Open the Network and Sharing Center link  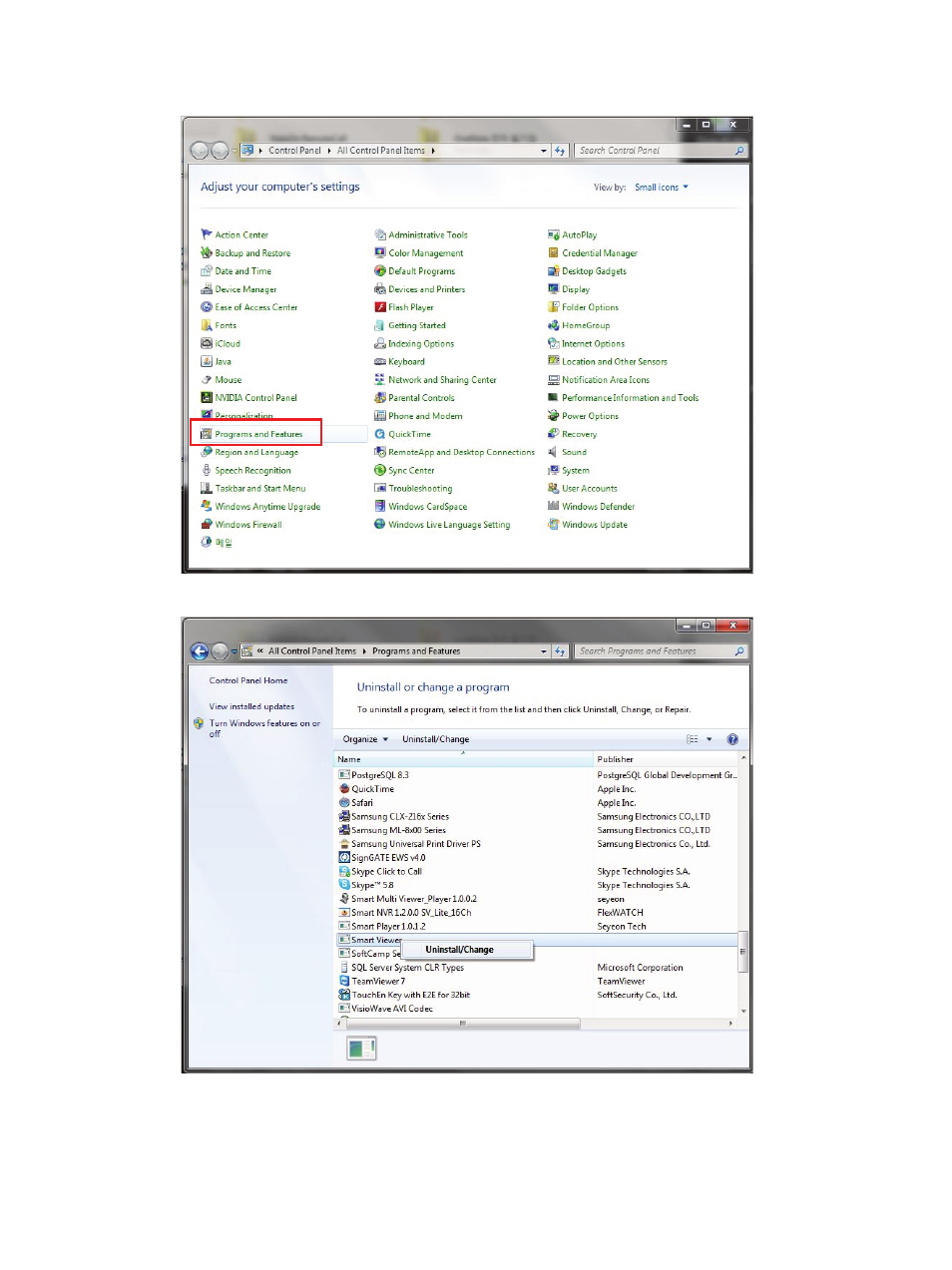pyautogui.click(x=442, y=380)
